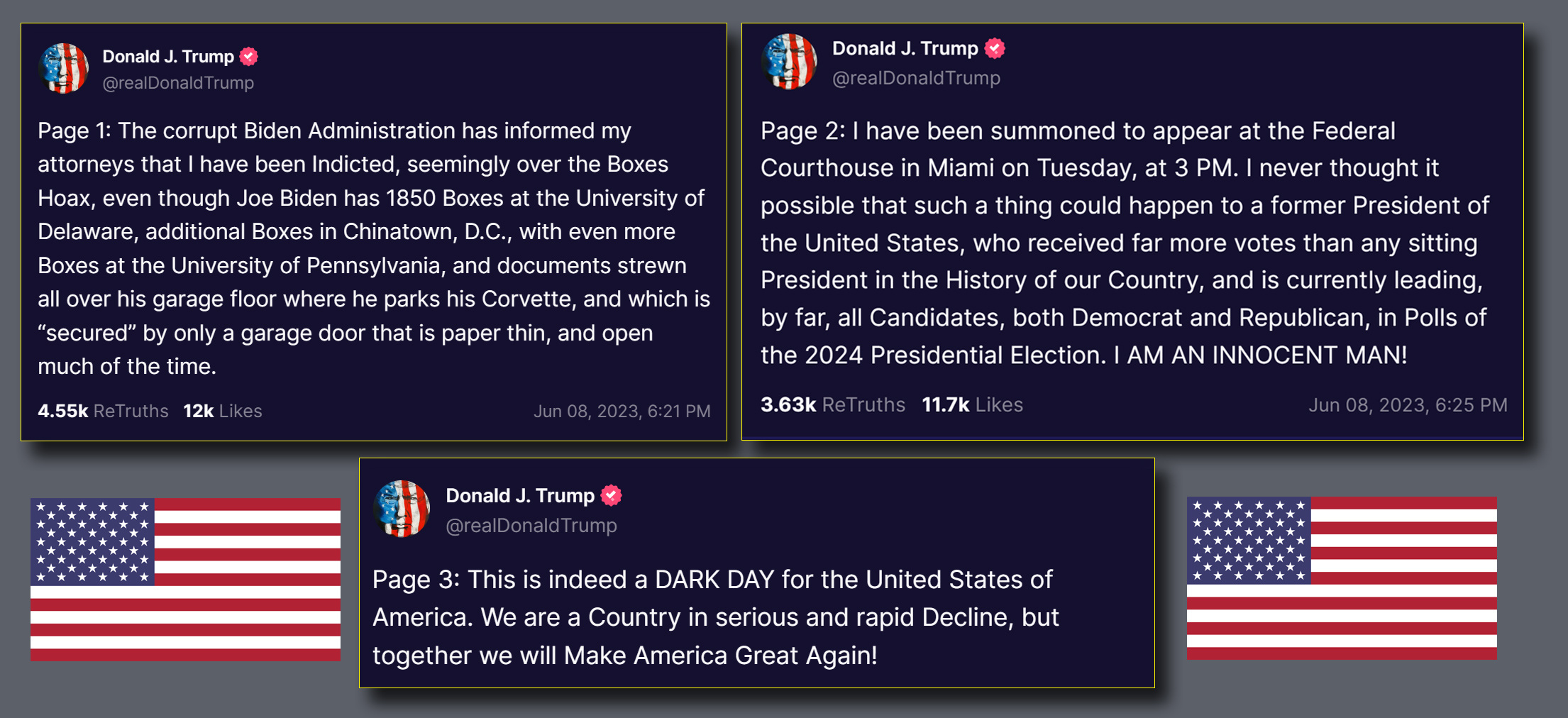1568x718 pixels.
Task: Click the avatar on the Page 2 post
Action: pos(789,62)
